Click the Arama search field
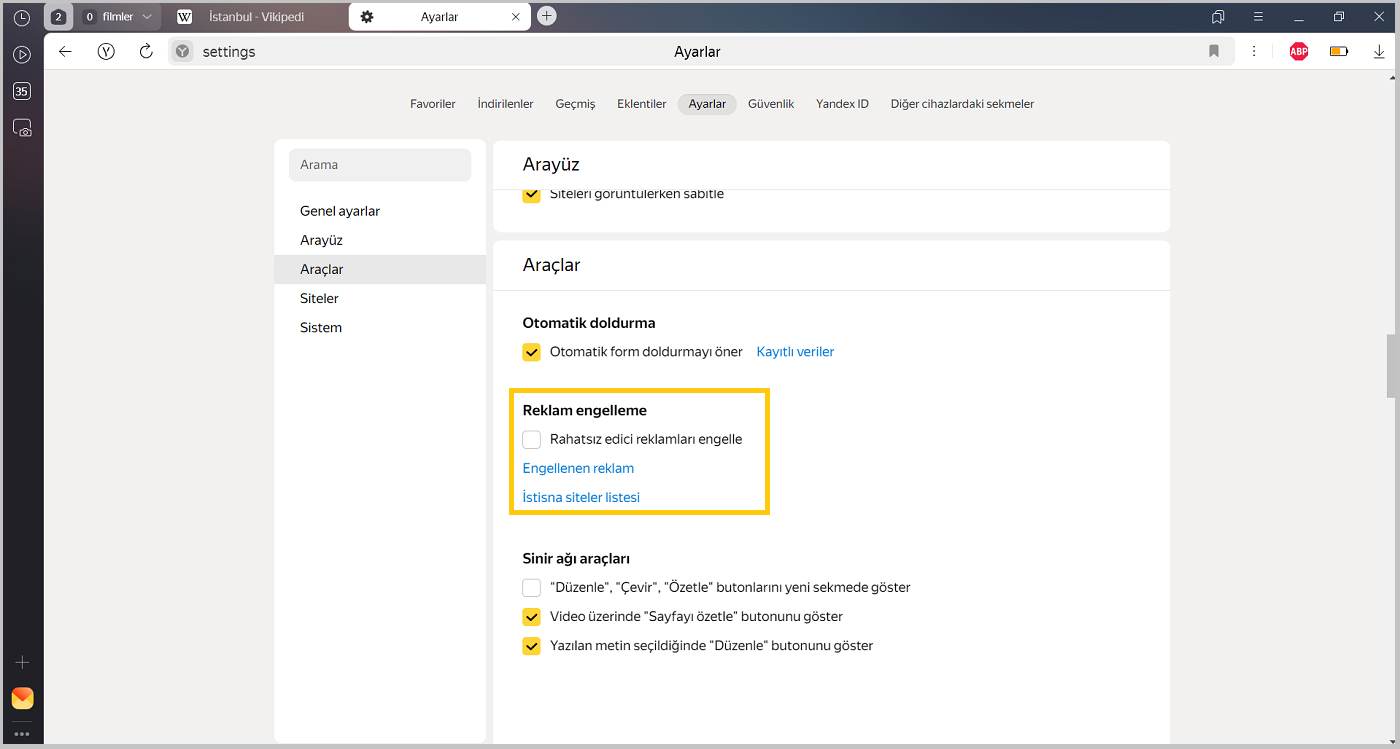Viewport: 1400px width, 749px height. coord(380,165)
